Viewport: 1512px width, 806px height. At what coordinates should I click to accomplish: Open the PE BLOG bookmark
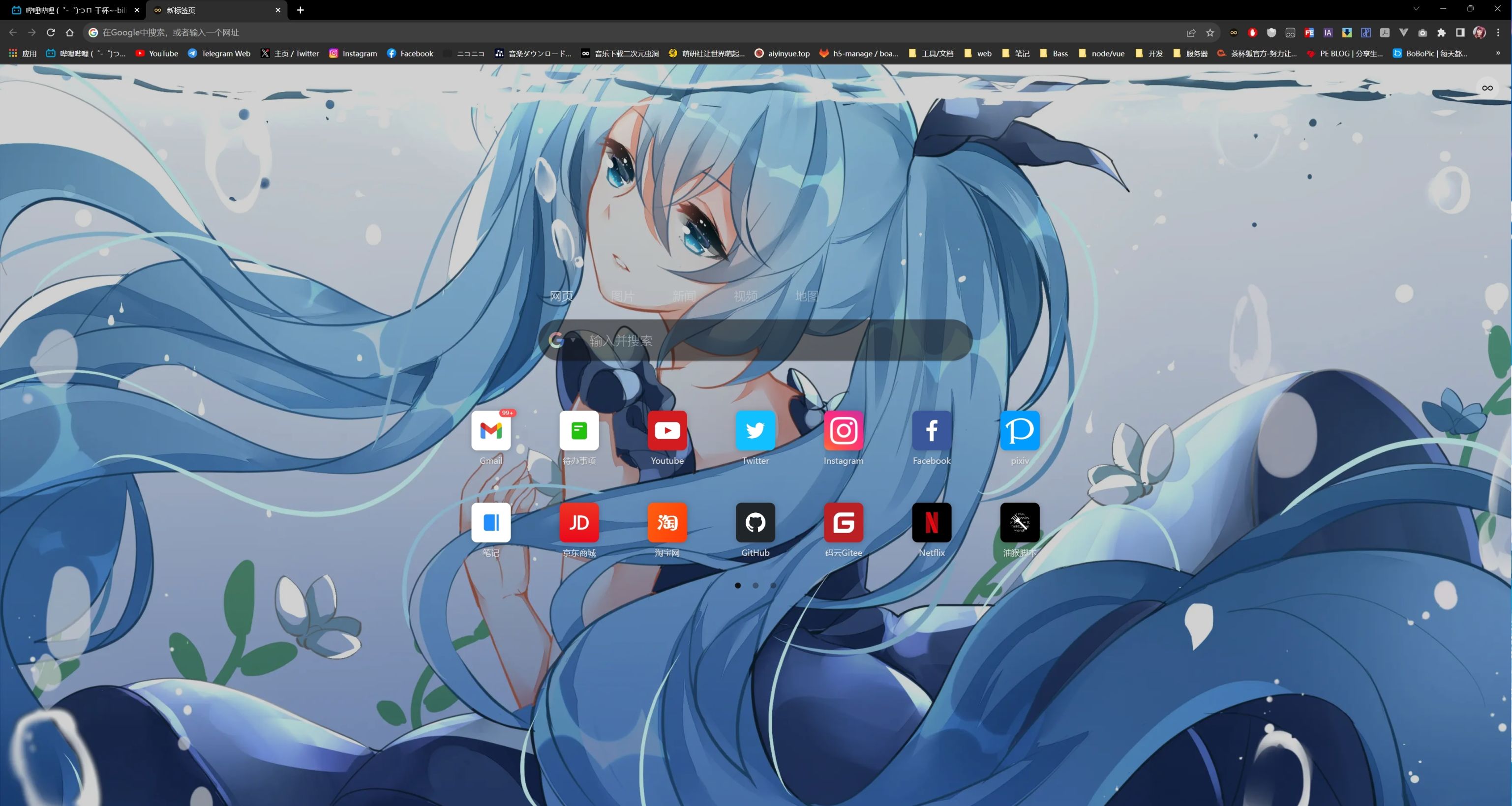(x=1344, y=54)
